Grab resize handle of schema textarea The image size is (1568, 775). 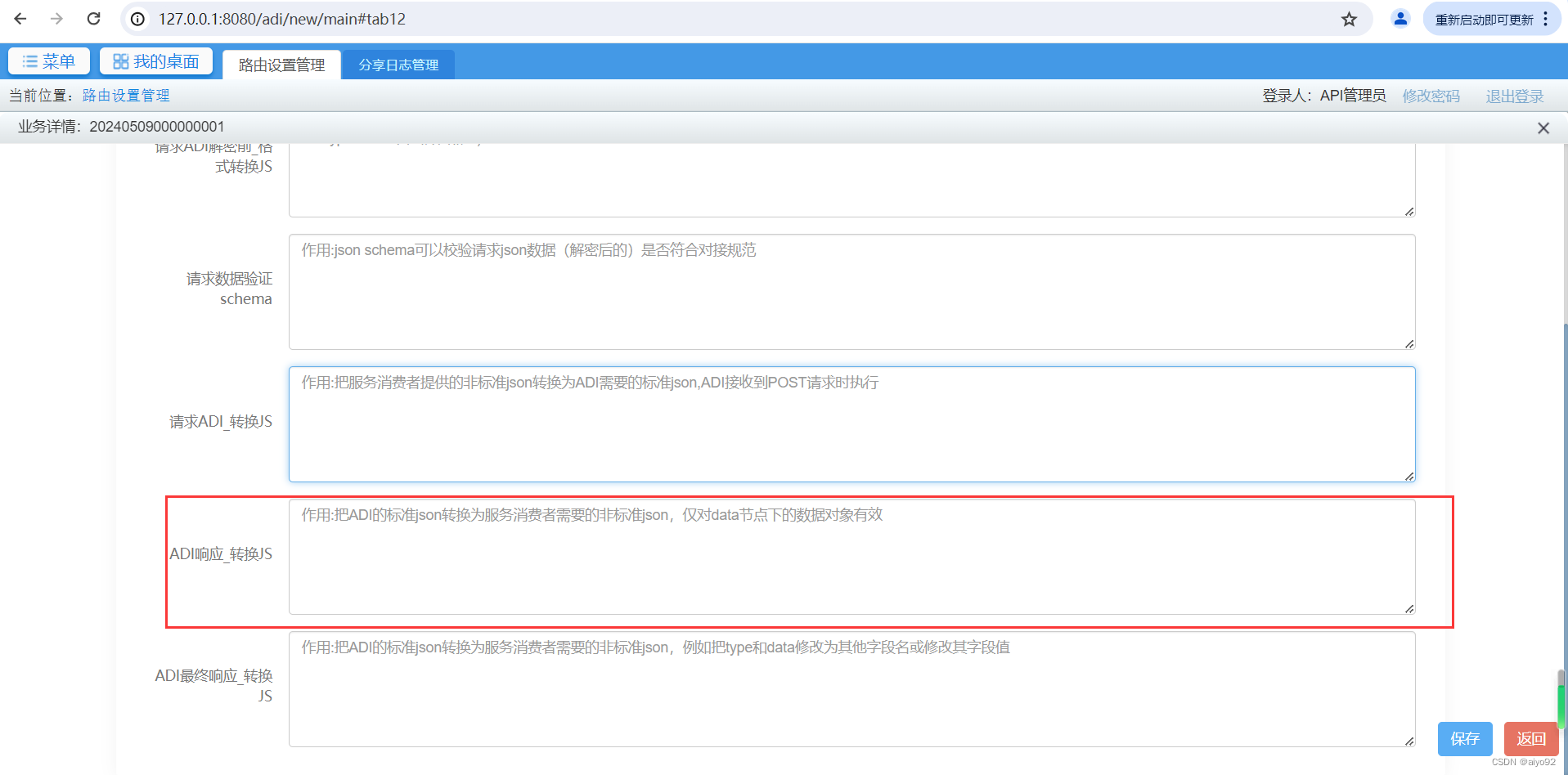1409,344
